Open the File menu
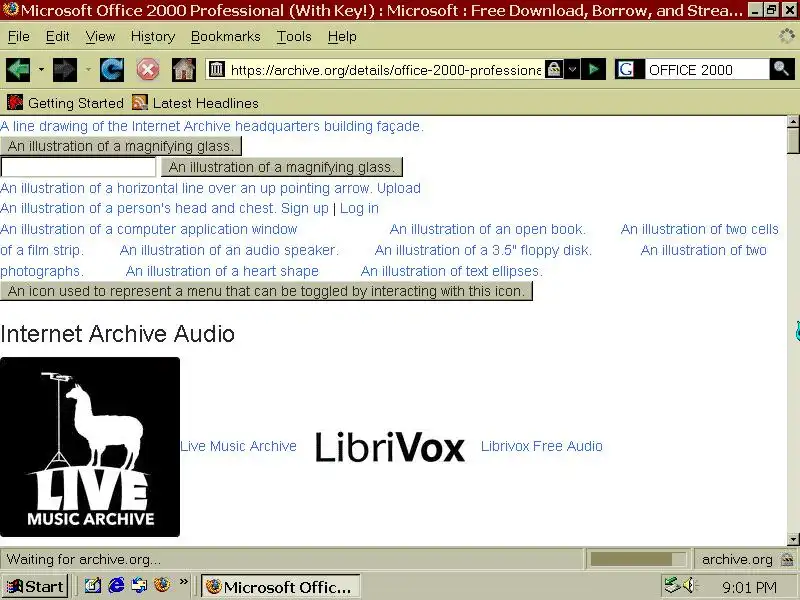The width and height of the screenshot is (800, 600). coord(19,37)
